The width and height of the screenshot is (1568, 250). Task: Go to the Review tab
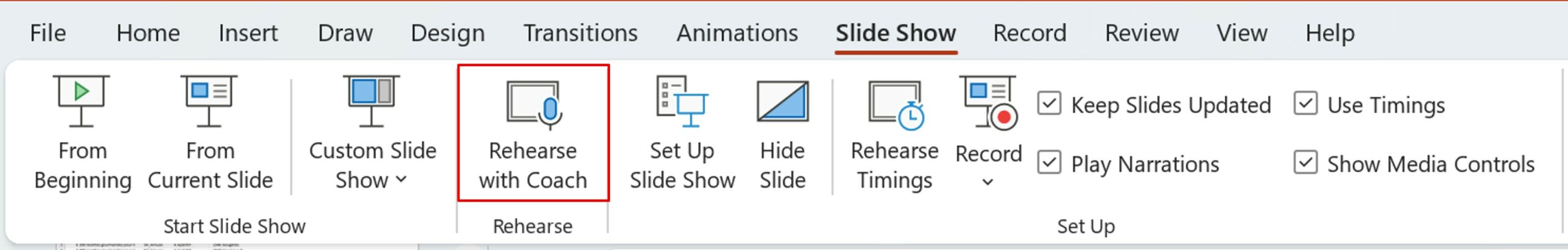1142,33
